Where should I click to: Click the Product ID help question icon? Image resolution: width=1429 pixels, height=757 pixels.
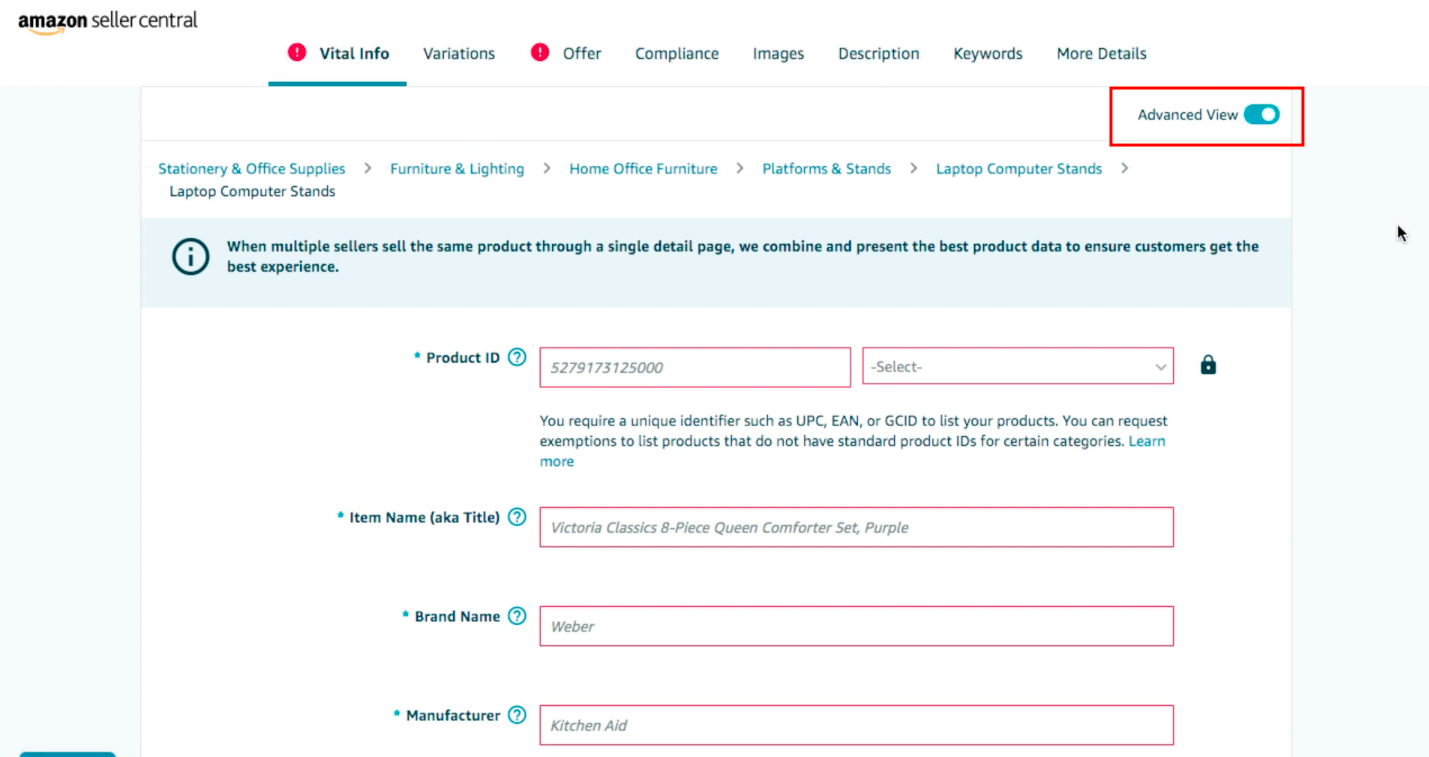(517, 357)
